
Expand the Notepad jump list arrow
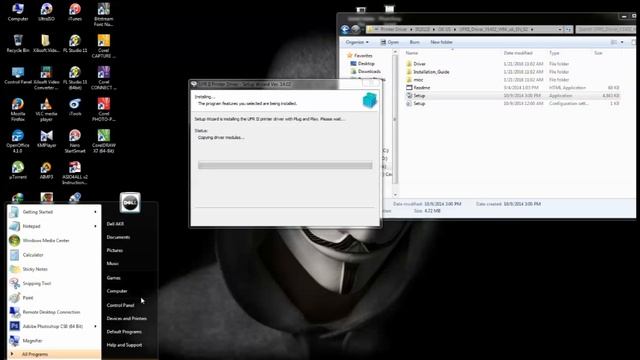tap(96, 226)
